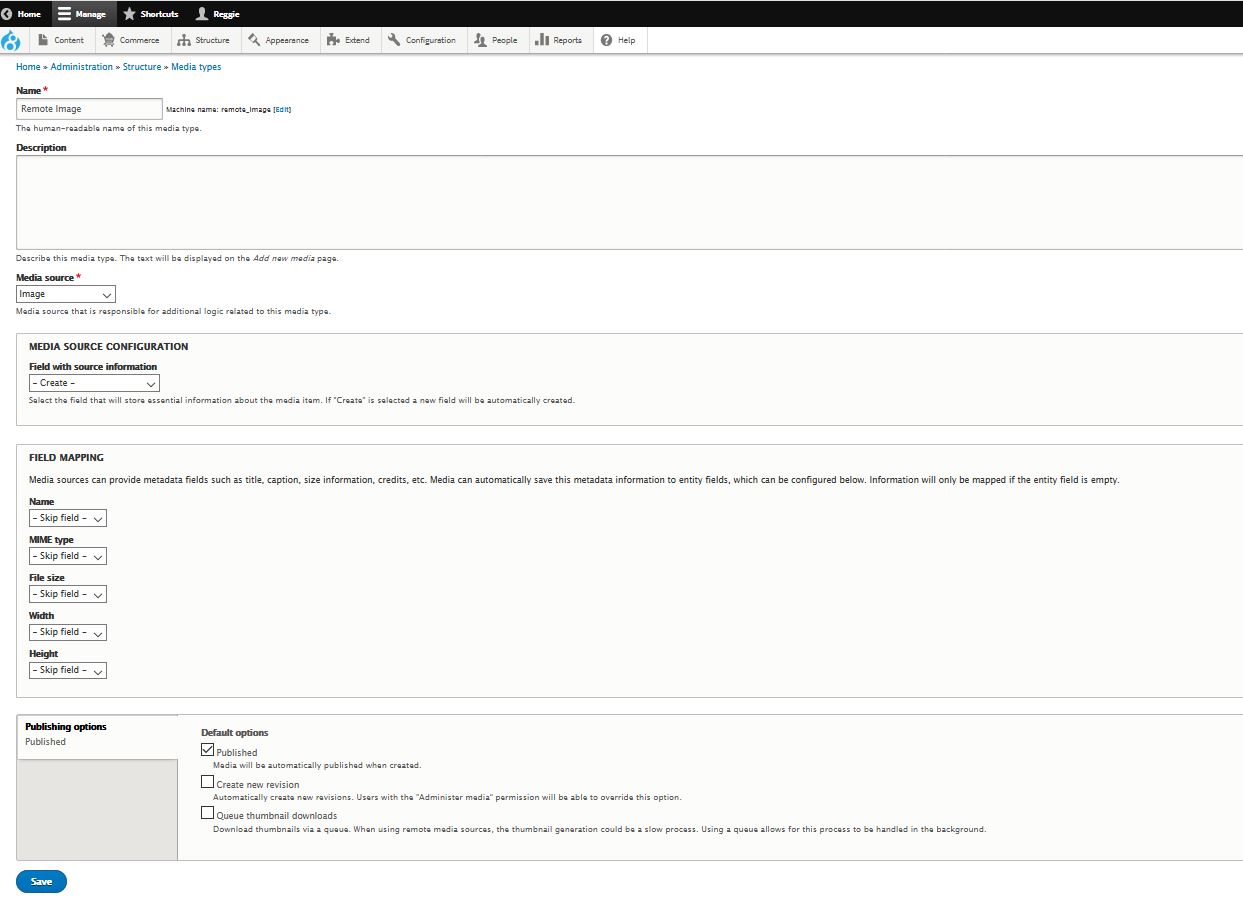Open the Media source dropdown
The height and width of the screenshot is (905, 1243).
(x=65, y=293)
